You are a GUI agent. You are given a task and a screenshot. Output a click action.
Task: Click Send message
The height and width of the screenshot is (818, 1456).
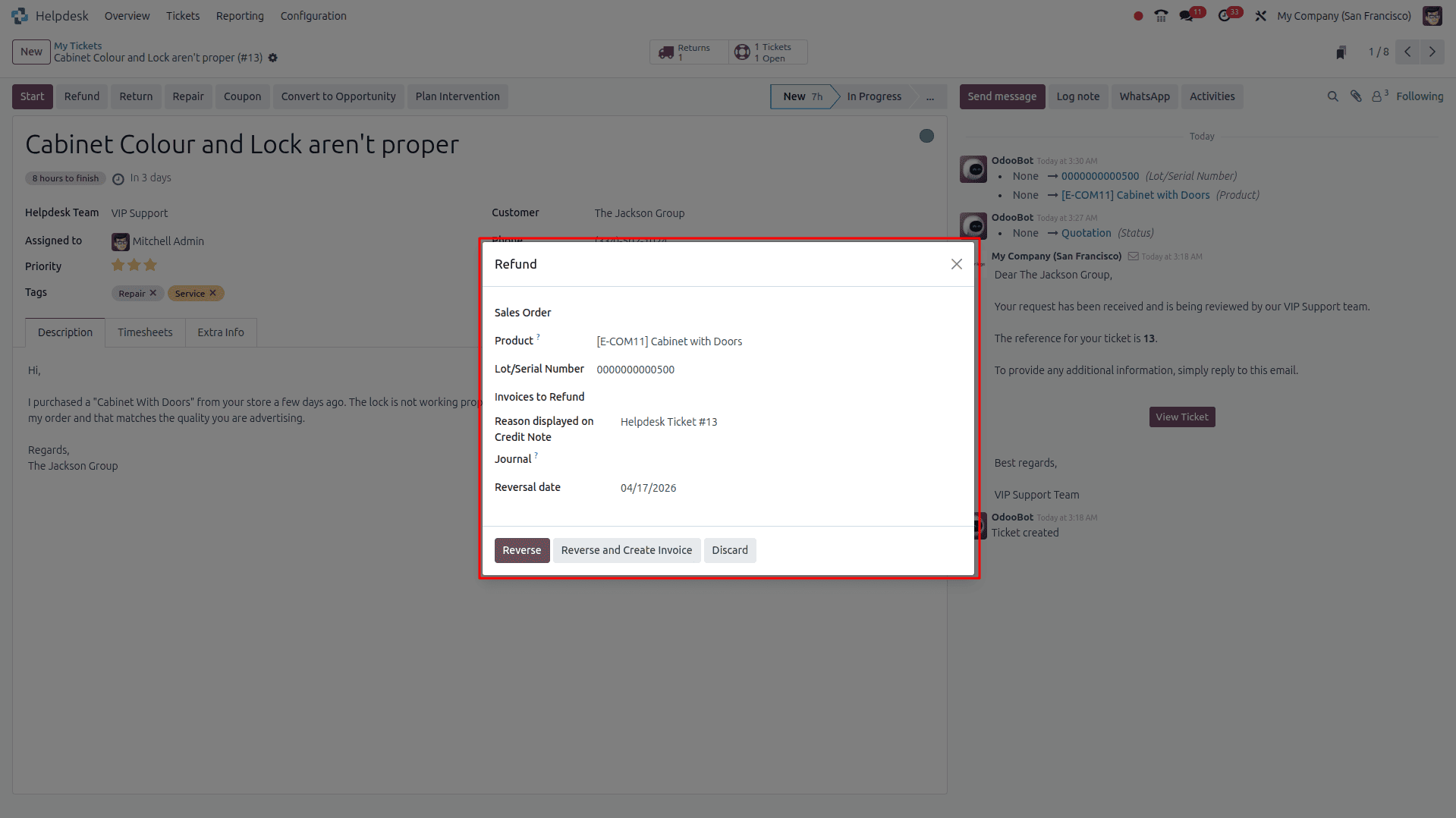point(1002,96)
